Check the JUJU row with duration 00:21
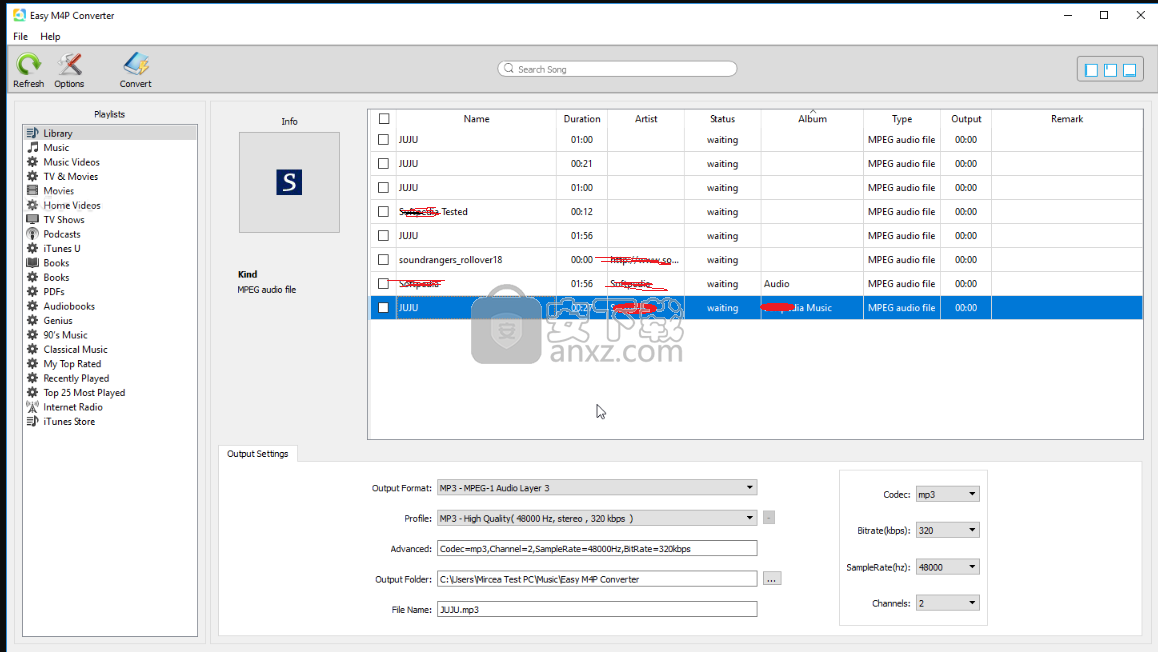 [383, 164]
